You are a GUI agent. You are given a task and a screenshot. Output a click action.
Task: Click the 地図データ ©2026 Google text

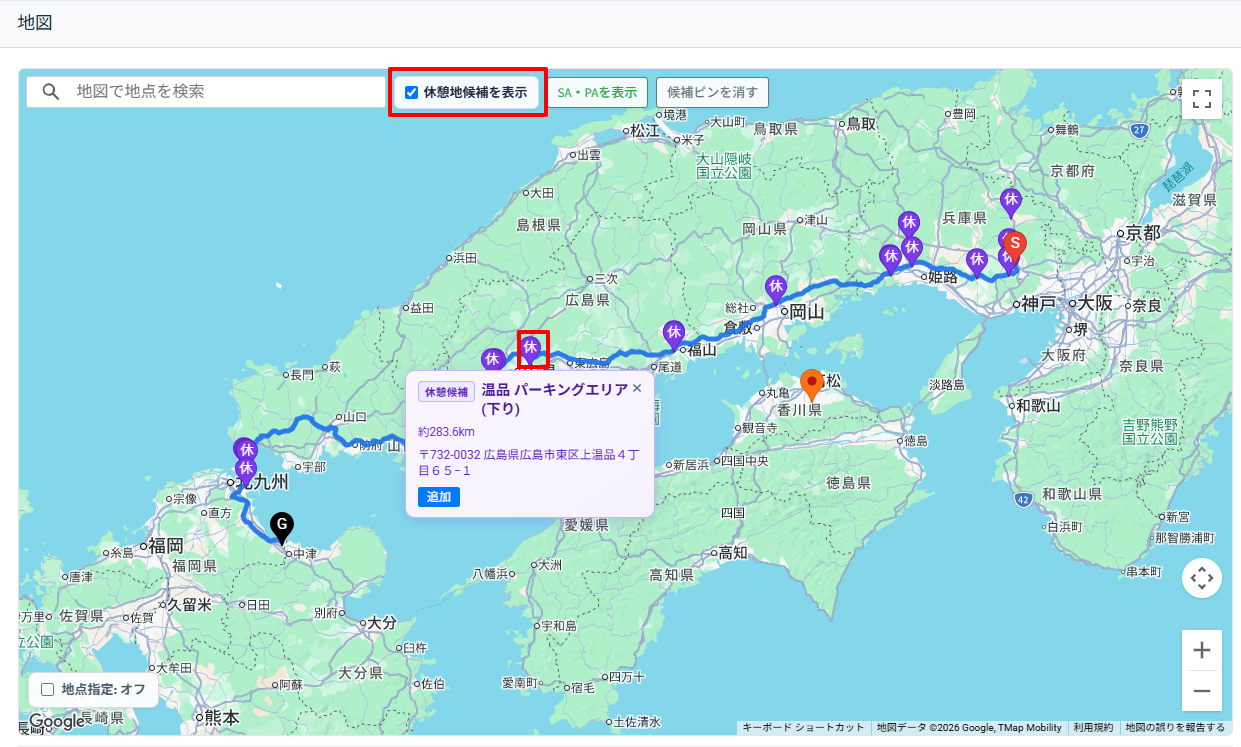pos(969,728)
